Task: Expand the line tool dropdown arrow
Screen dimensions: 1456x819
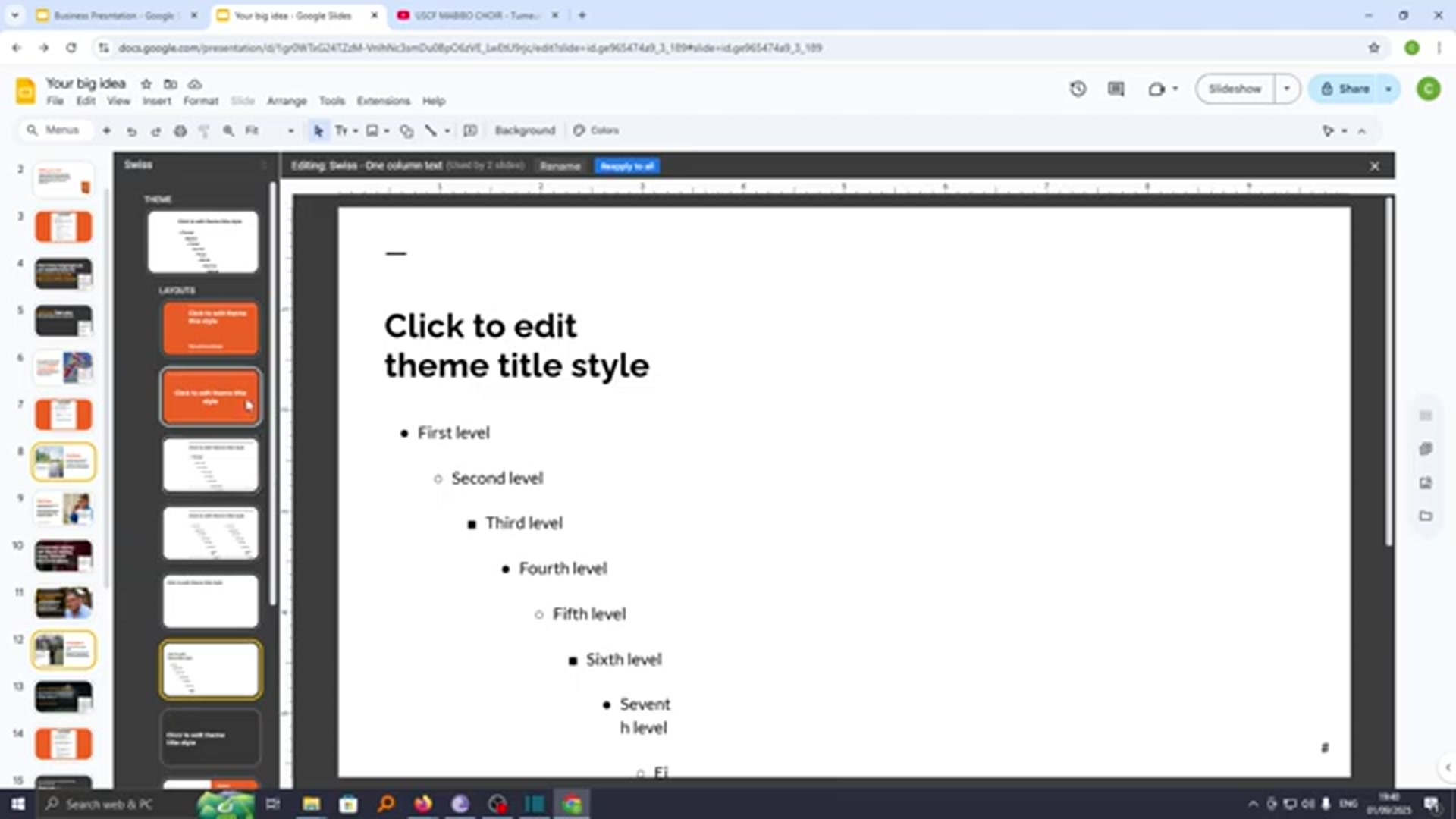Action: 447,130
